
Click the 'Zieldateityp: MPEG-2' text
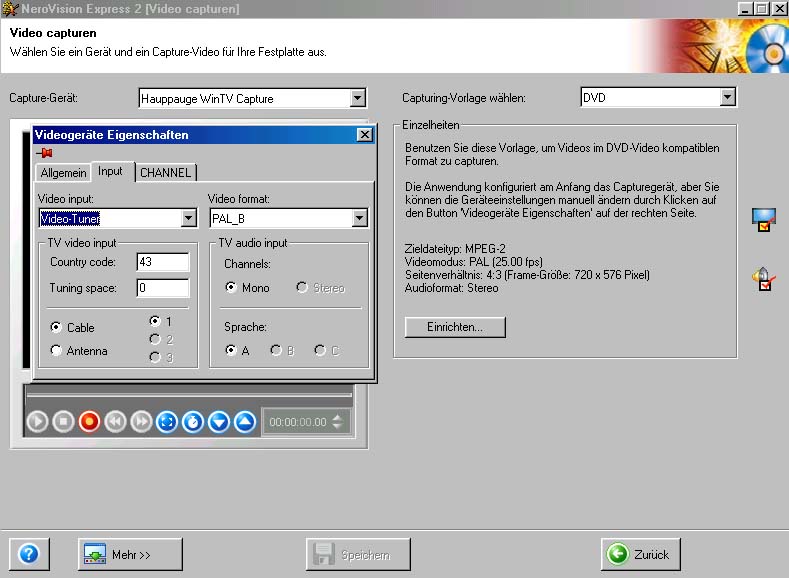point(455,249)
